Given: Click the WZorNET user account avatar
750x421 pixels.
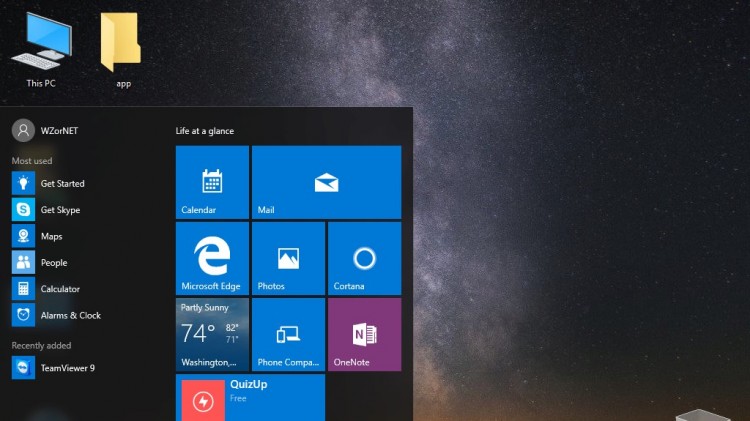Looking at the screenshot, I should pyautogui.click(x=22, y=131).
